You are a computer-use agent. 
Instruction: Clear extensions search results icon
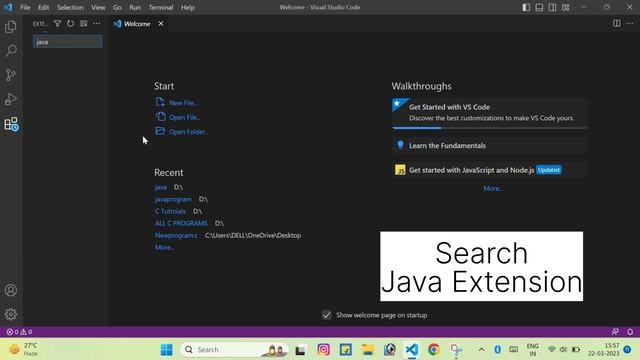coord(83,24)
